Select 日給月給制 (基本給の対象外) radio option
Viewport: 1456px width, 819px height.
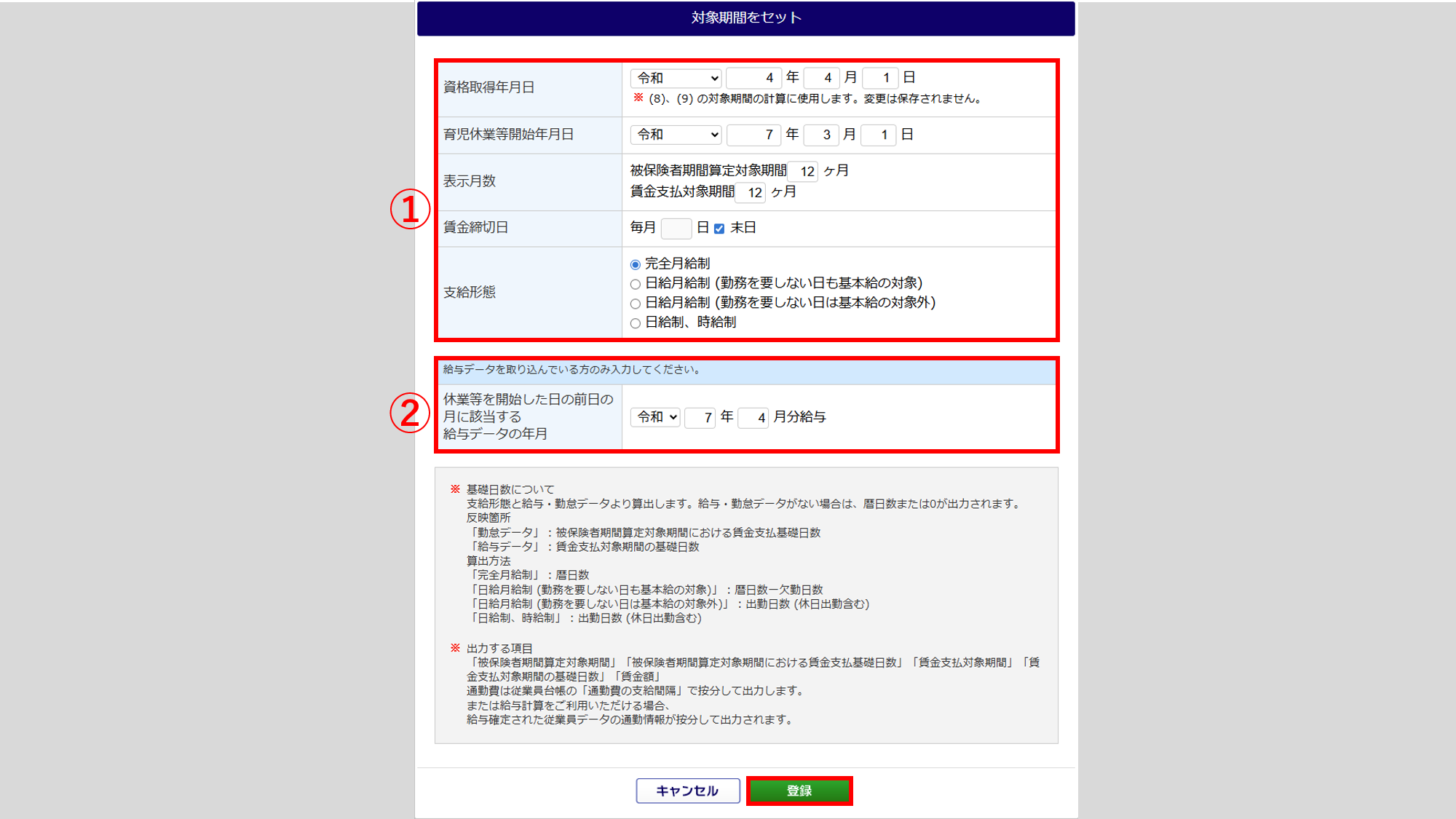(x=636, y=304)
